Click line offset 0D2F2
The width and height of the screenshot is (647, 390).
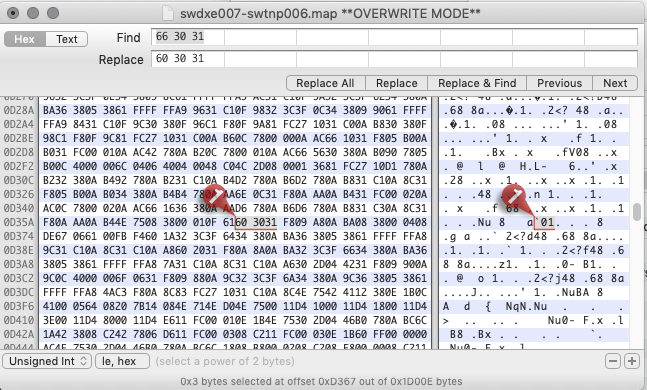(x=19, y=166)
